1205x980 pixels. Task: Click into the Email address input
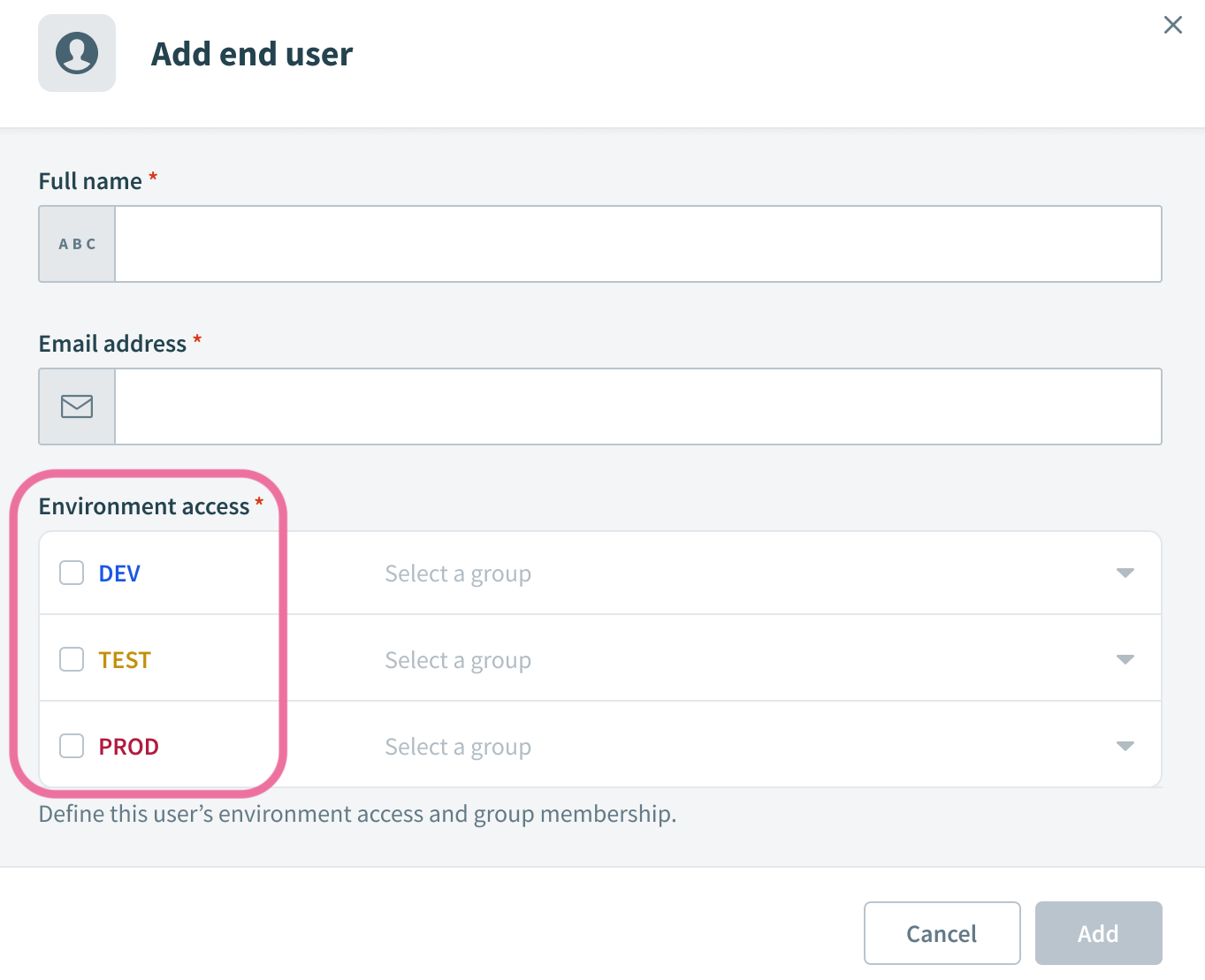[637, 406]
